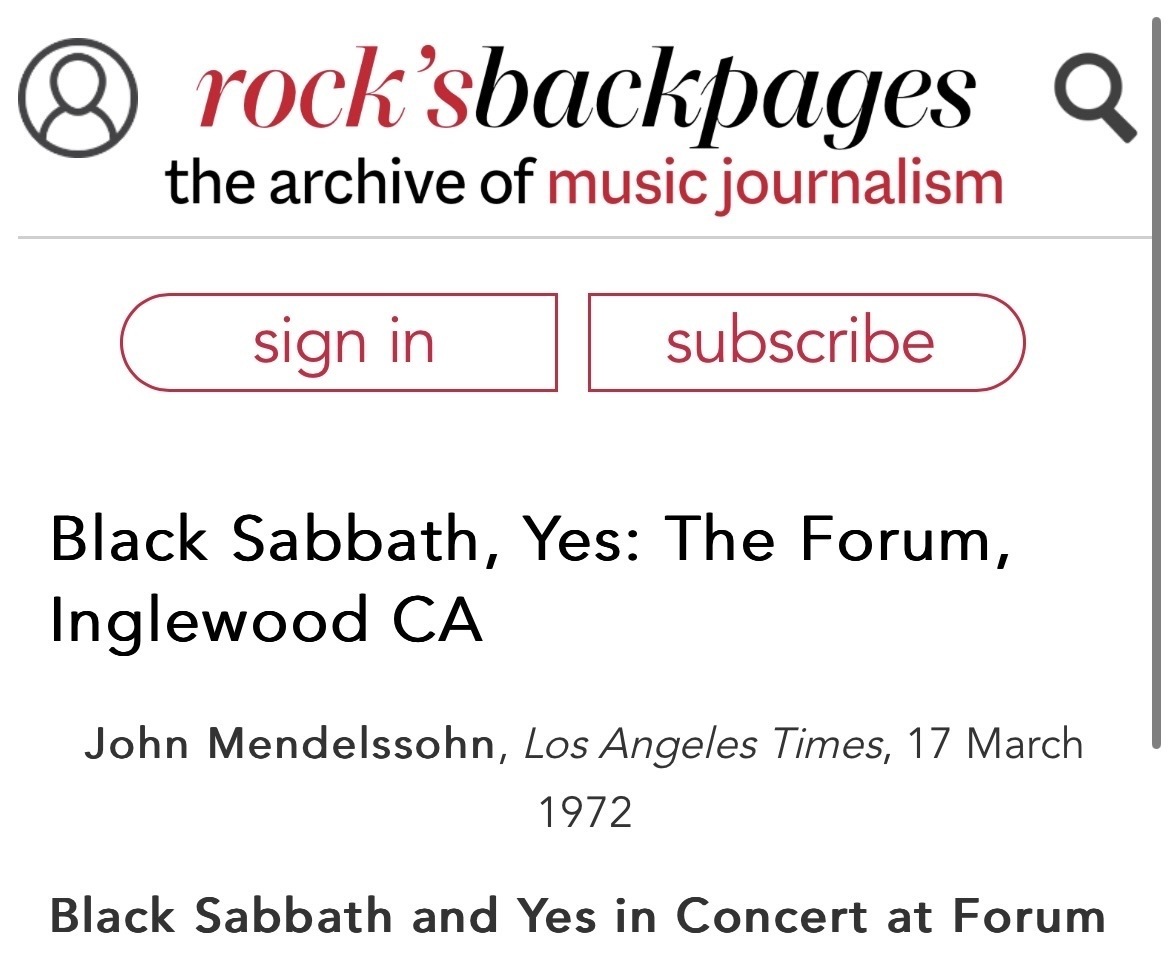
Task: Click the archive of music journalism tagline
Action: (x=584, y=183)
